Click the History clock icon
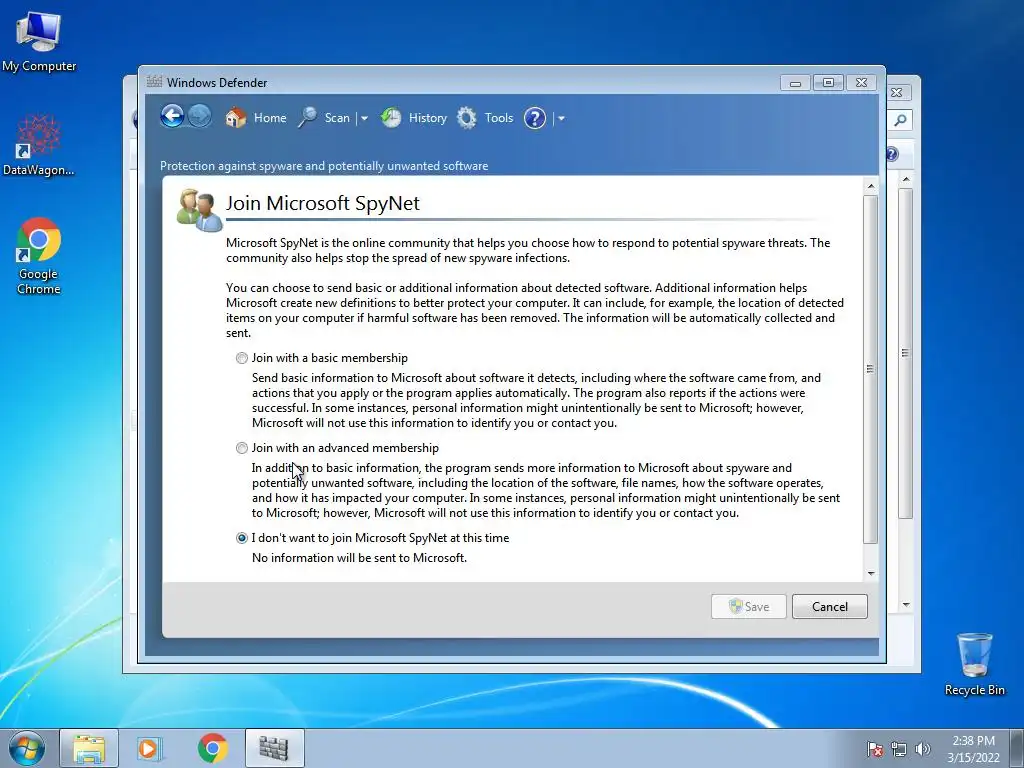The image size is (1024, 768). [x=391, y=118]
